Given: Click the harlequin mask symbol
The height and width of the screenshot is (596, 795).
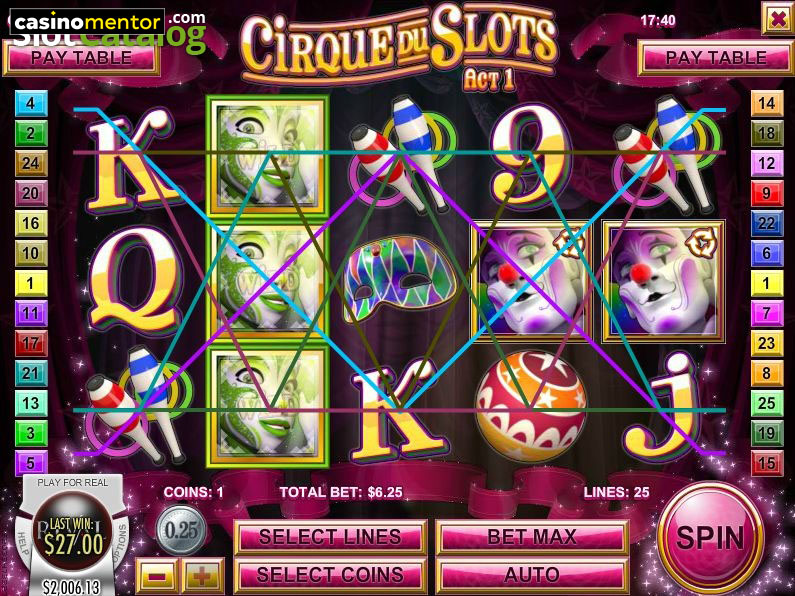Looking at the screenshot, I should point(400,278).
